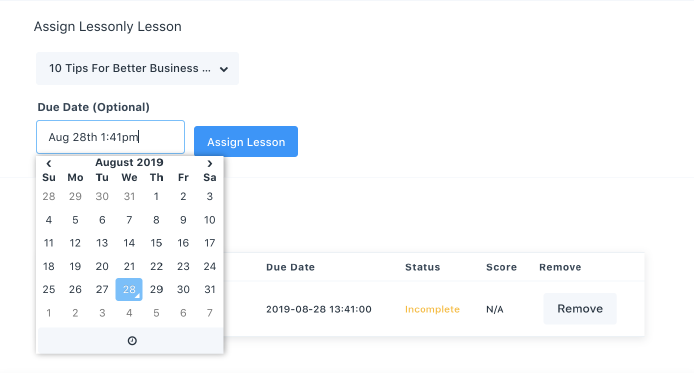Select July 30 in grayed dates
This screenshot has height=373, width=694.
coord(102,196)
